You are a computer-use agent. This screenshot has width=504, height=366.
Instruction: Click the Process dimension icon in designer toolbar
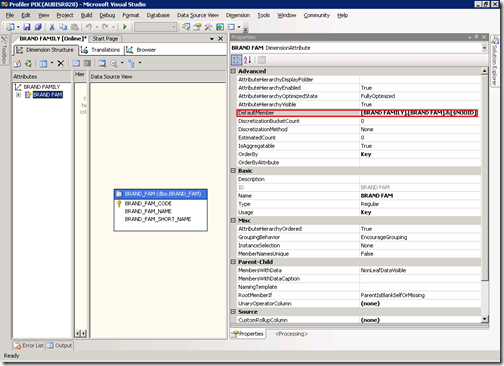point(28,63)
